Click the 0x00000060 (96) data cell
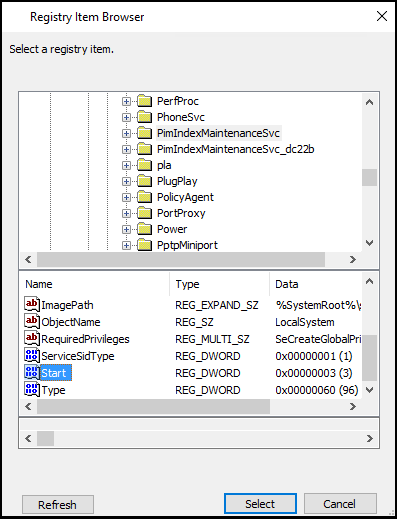Viewport: 397px width, 519px height. [x=317, y=390]
